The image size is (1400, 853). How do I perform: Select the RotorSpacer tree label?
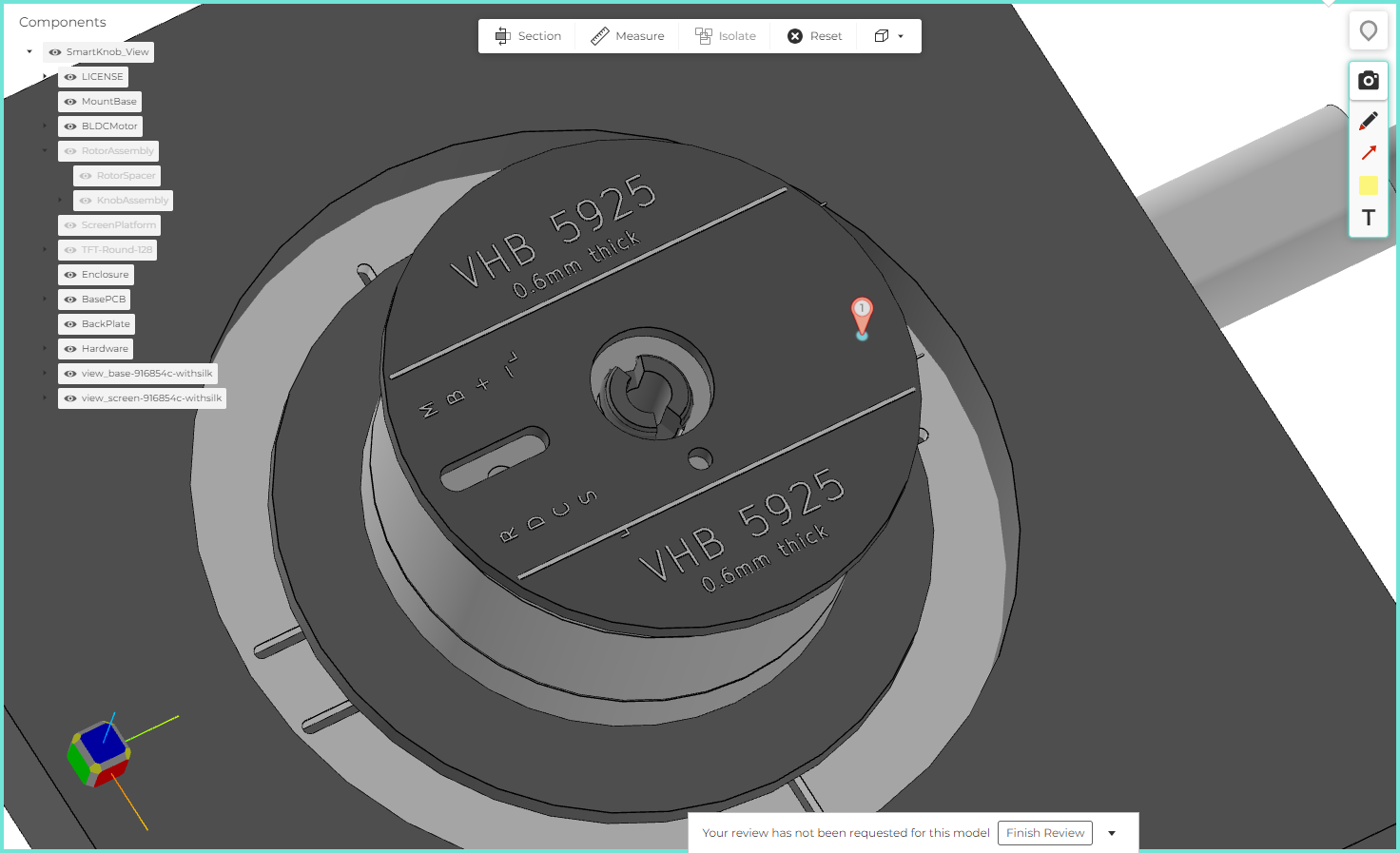point(126,176)
